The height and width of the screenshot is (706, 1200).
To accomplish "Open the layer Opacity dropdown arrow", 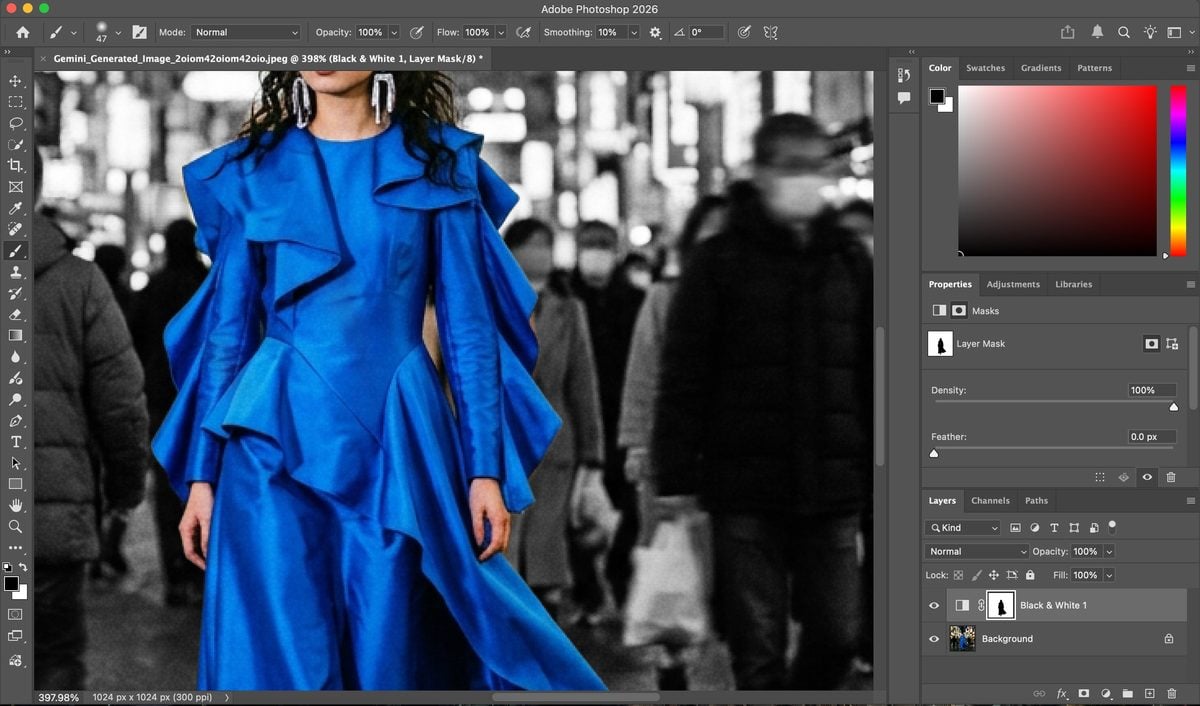I will tap(1109, 551).
